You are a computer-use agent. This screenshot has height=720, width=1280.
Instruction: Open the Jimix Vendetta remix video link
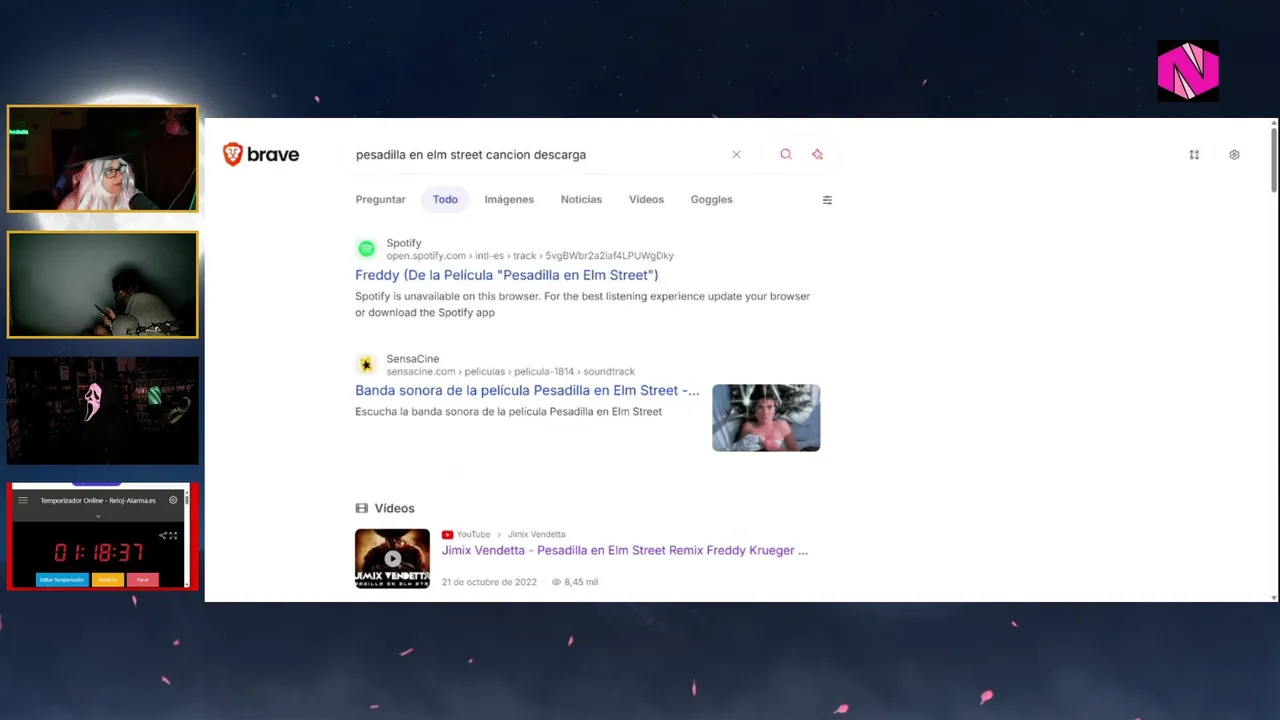coord(625,550)
